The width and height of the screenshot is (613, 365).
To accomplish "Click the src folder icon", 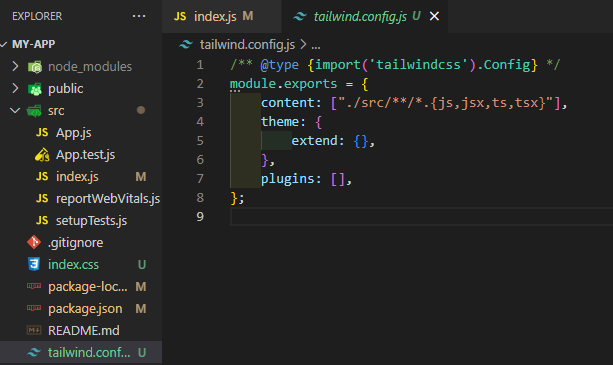I will coord(34,111).
